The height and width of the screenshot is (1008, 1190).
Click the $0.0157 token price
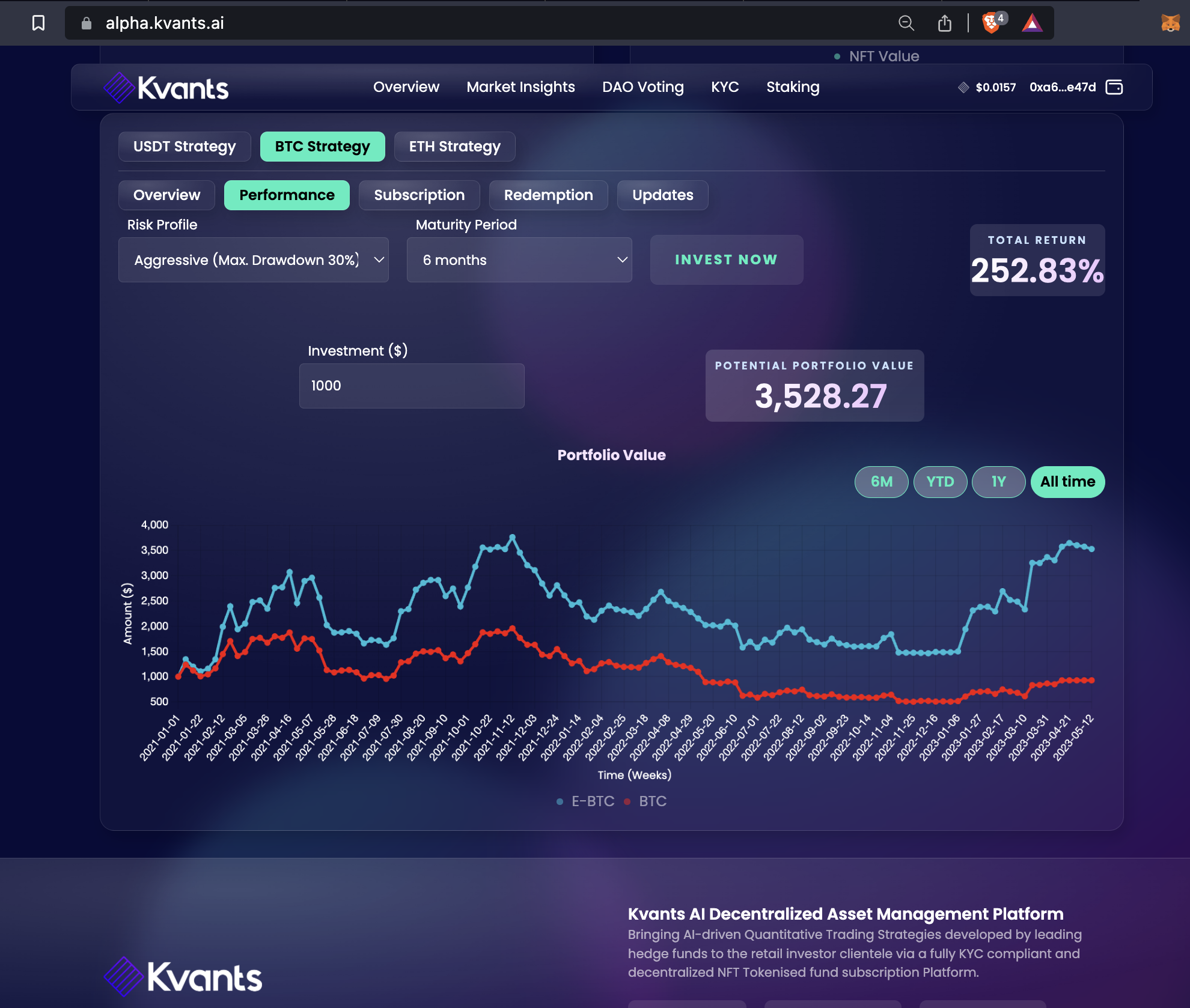coord(995,87)
